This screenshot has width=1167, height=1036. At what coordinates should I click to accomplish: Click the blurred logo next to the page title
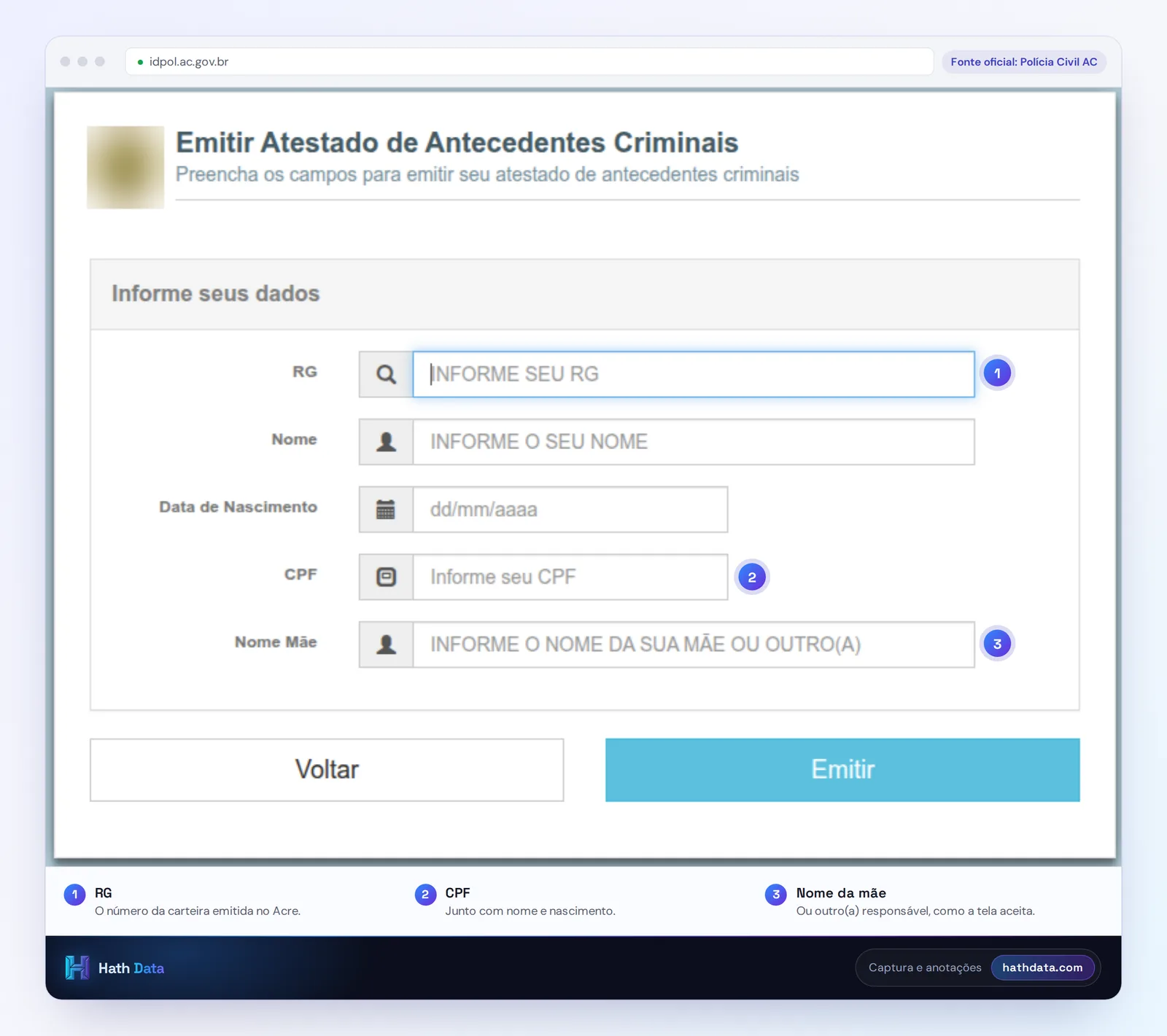[125, 168]
